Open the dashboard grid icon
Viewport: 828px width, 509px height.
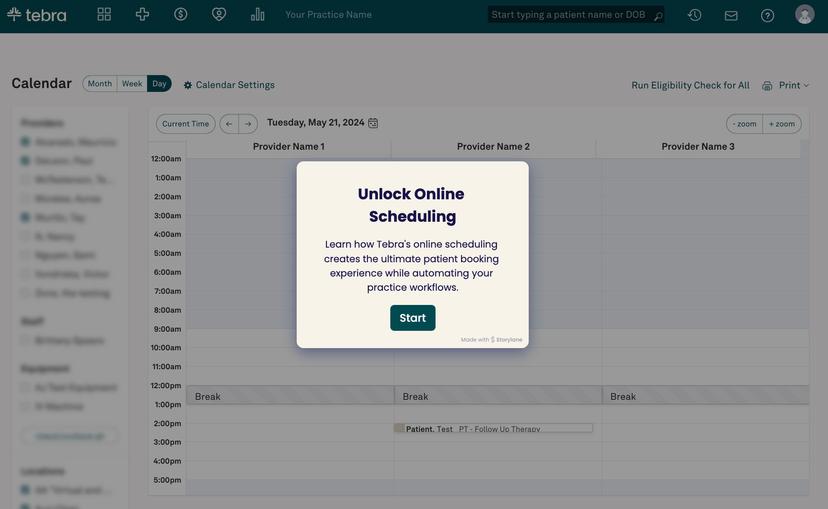[104, 15]
